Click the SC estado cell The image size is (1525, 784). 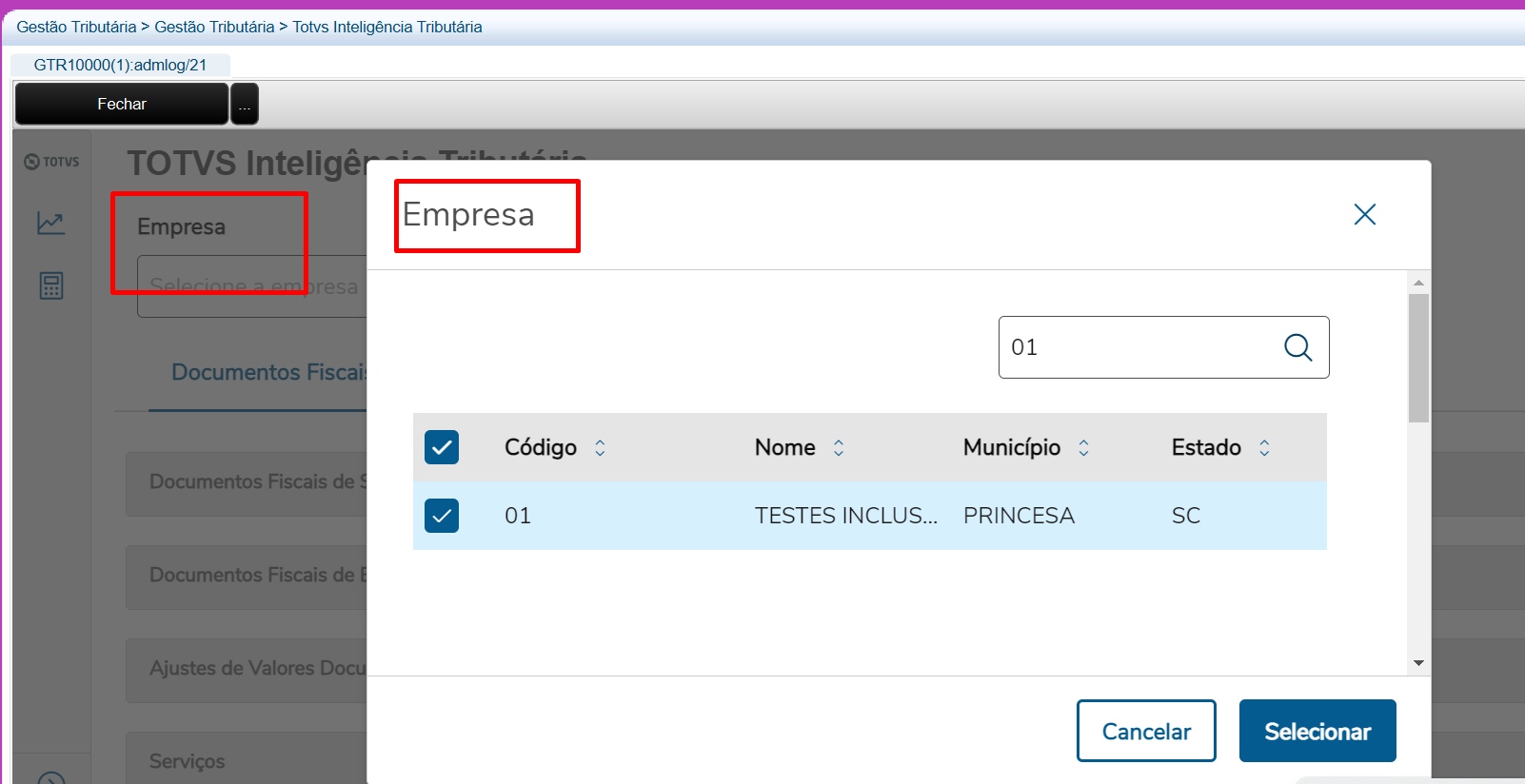pos(1186,516)
